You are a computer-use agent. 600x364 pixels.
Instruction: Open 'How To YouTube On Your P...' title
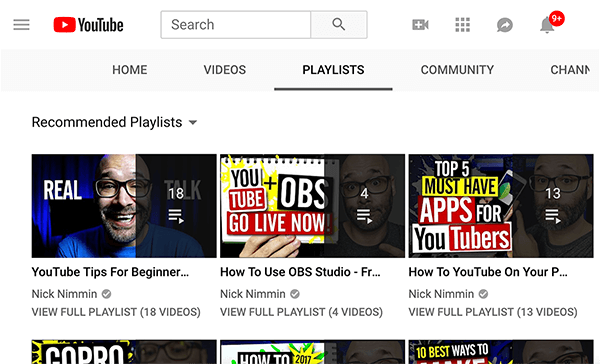click(x=488, y=272)
